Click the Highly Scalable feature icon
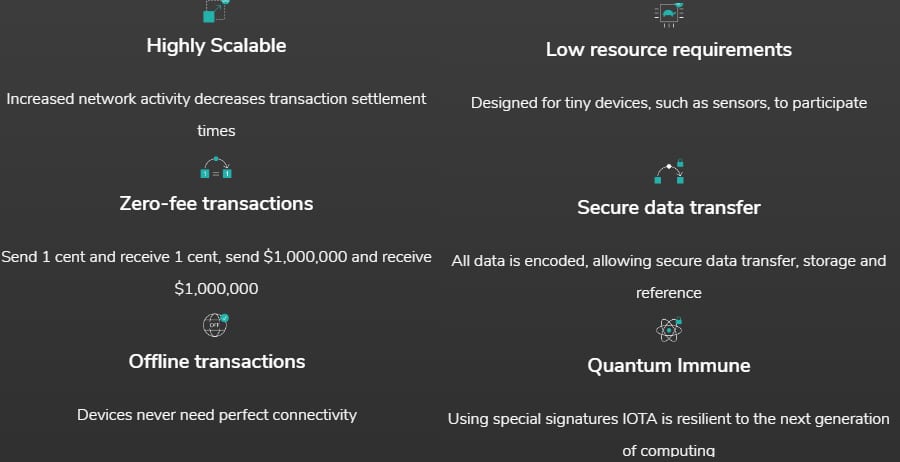This screenshot has width=900, height=462. click(216, 11)
